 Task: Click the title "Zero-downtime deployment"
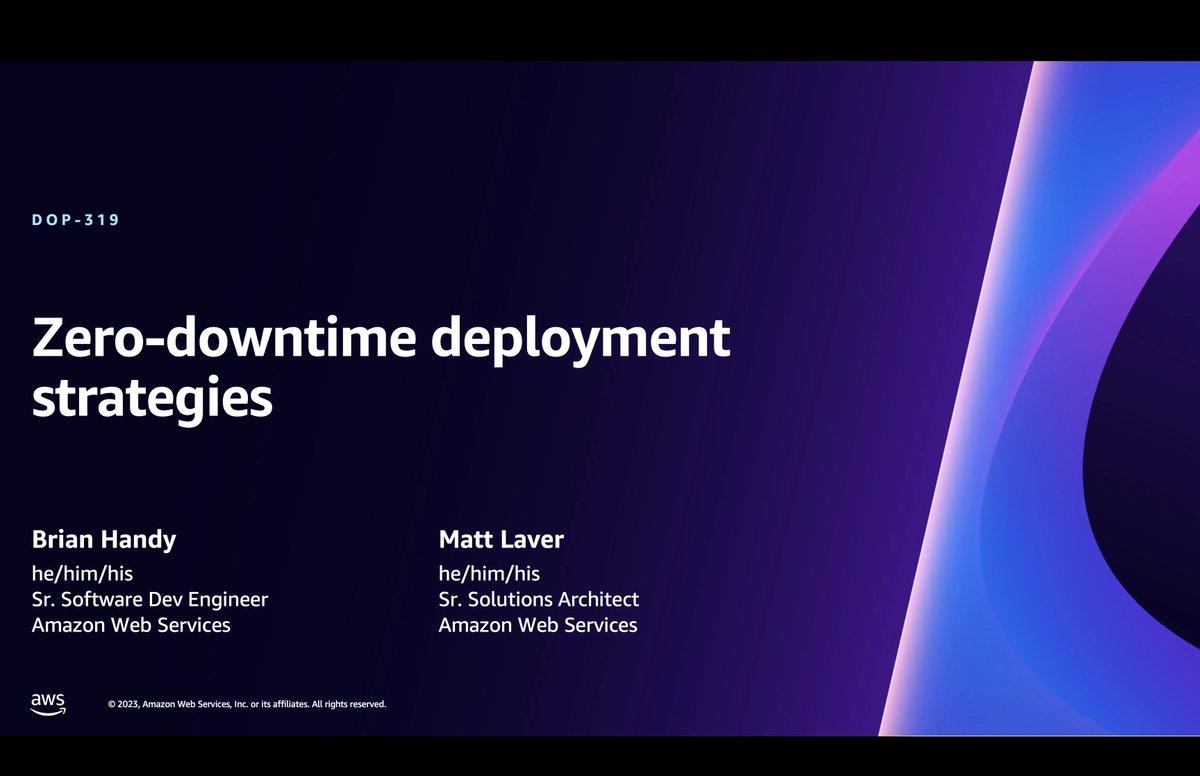point(381,339)
